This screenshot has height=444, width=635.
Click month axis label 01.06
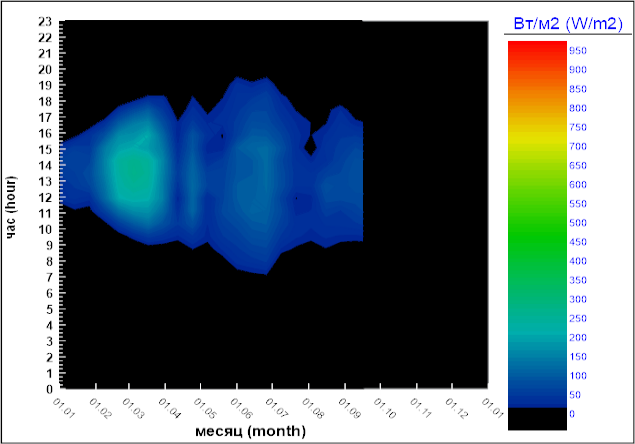[x=241, y=408]
